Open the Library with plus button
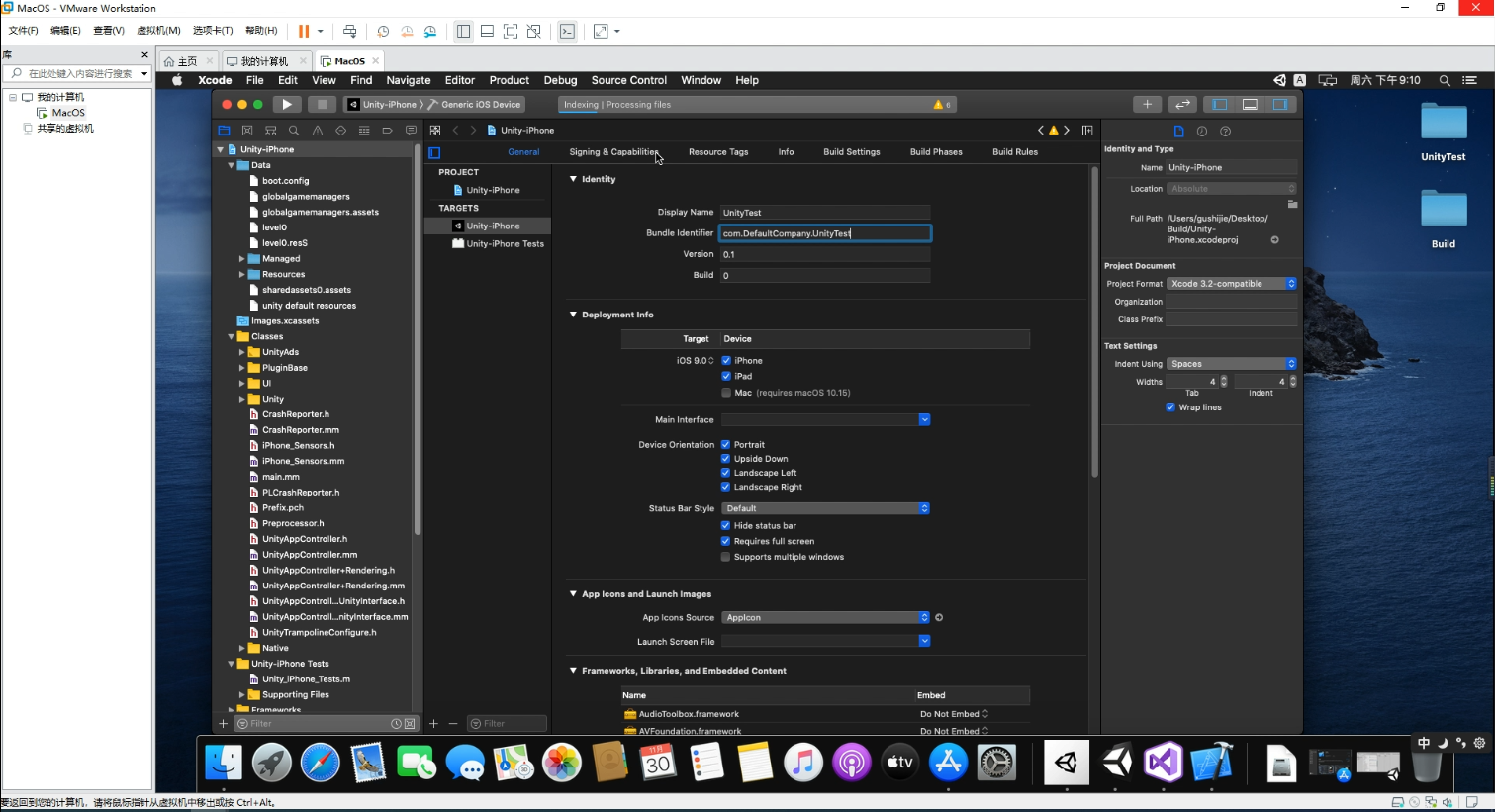Screen dimensions: 1495x812 (1147, 104)
